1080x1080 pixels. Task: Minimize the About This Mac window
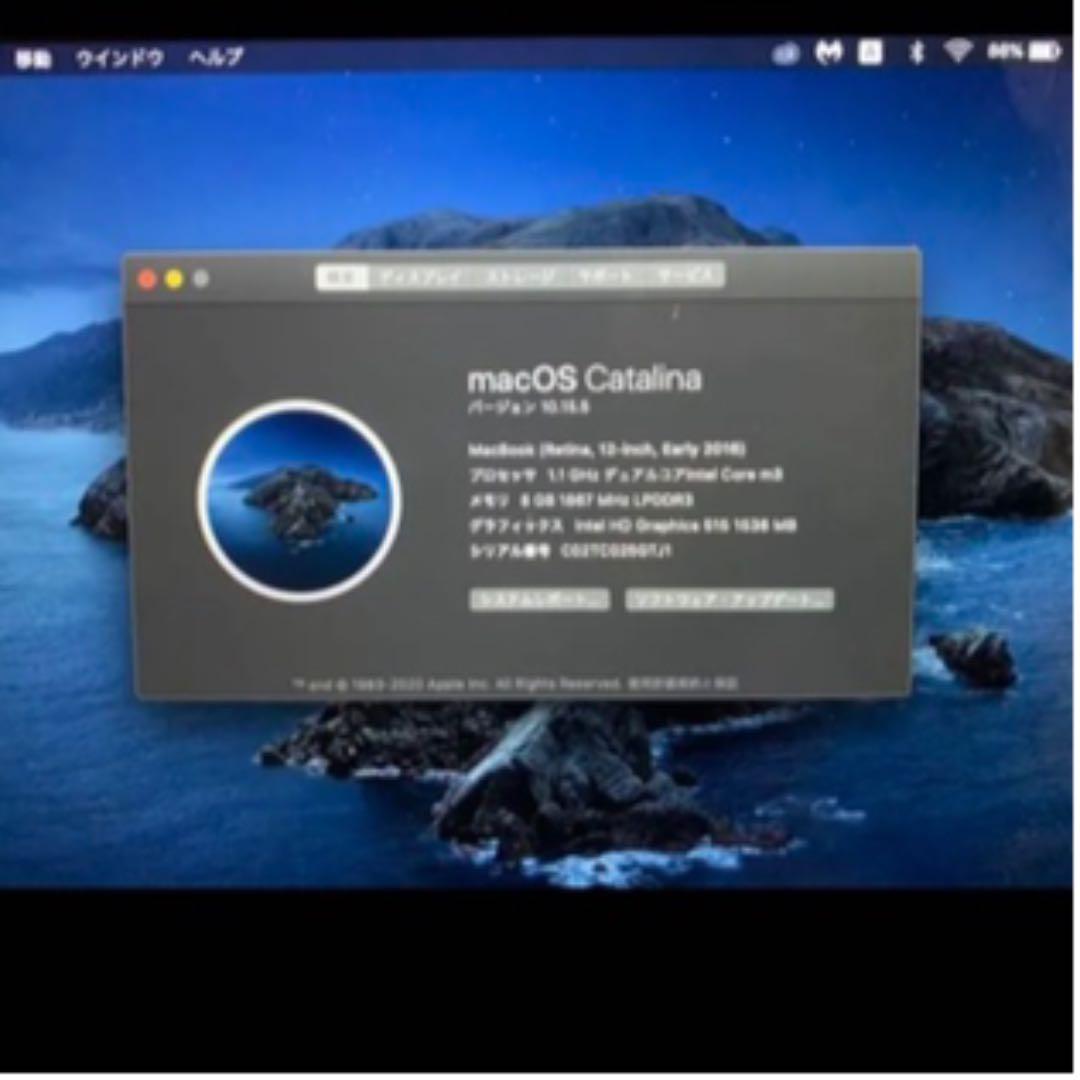tap(174, 279)
